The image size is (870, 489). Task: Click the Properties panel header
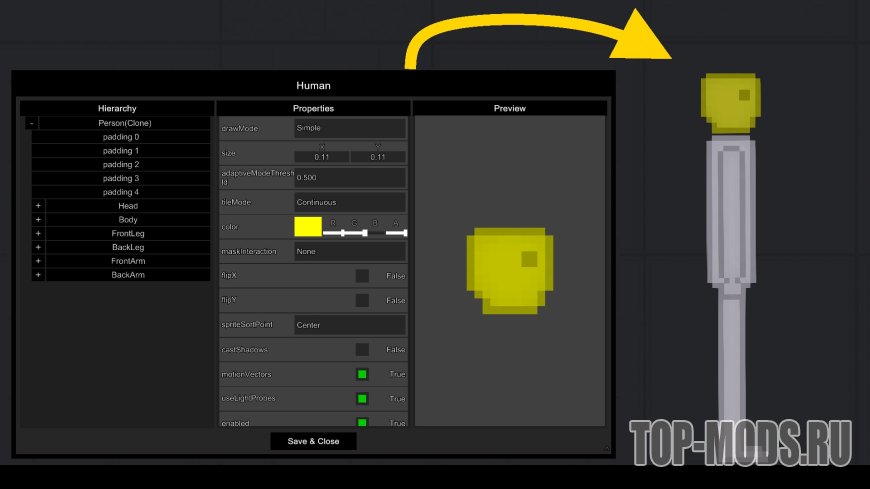(x=313, y=108)
